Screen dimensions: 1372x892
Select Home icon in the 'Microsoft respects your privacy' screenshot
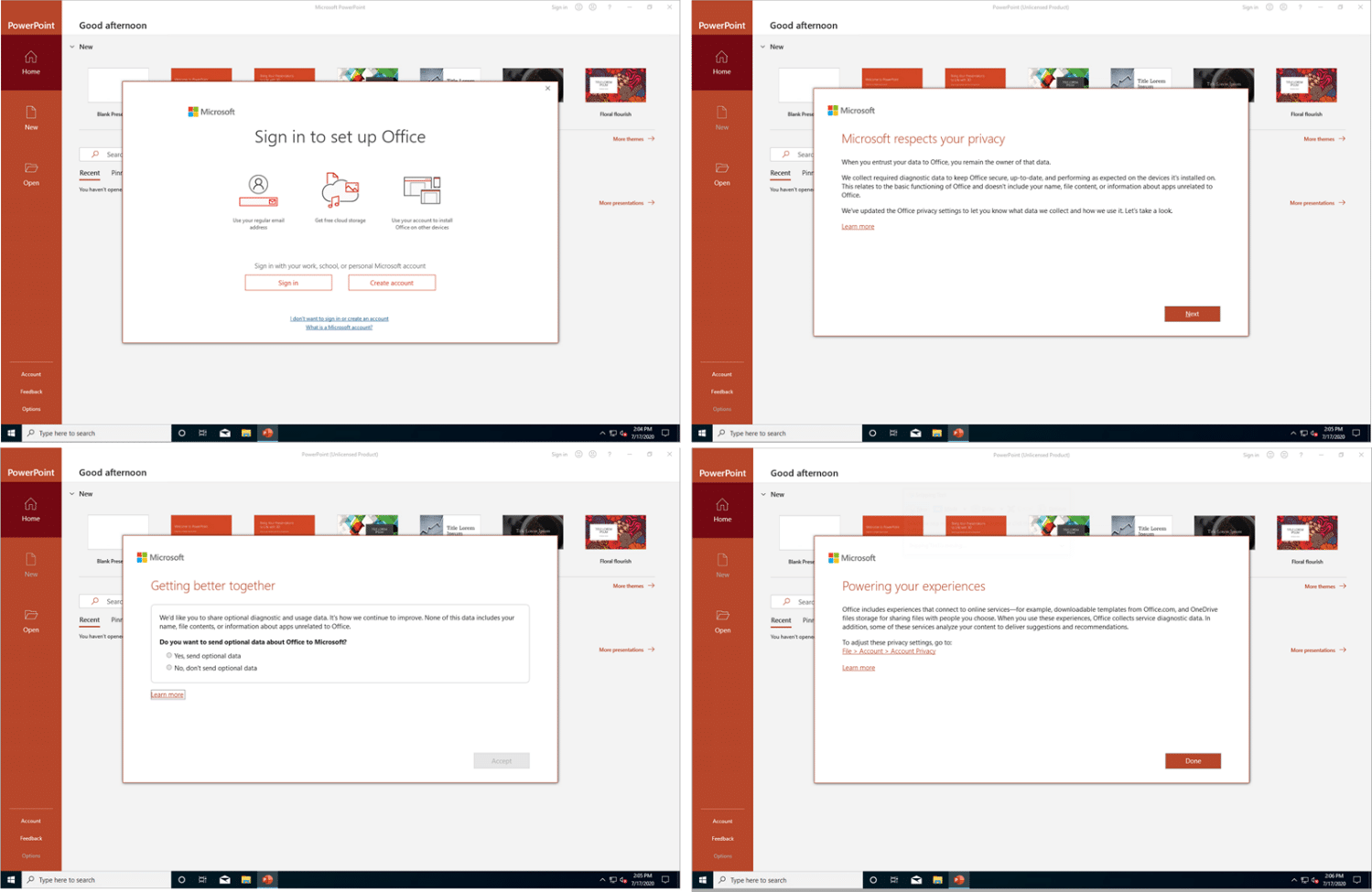point(722,57)
